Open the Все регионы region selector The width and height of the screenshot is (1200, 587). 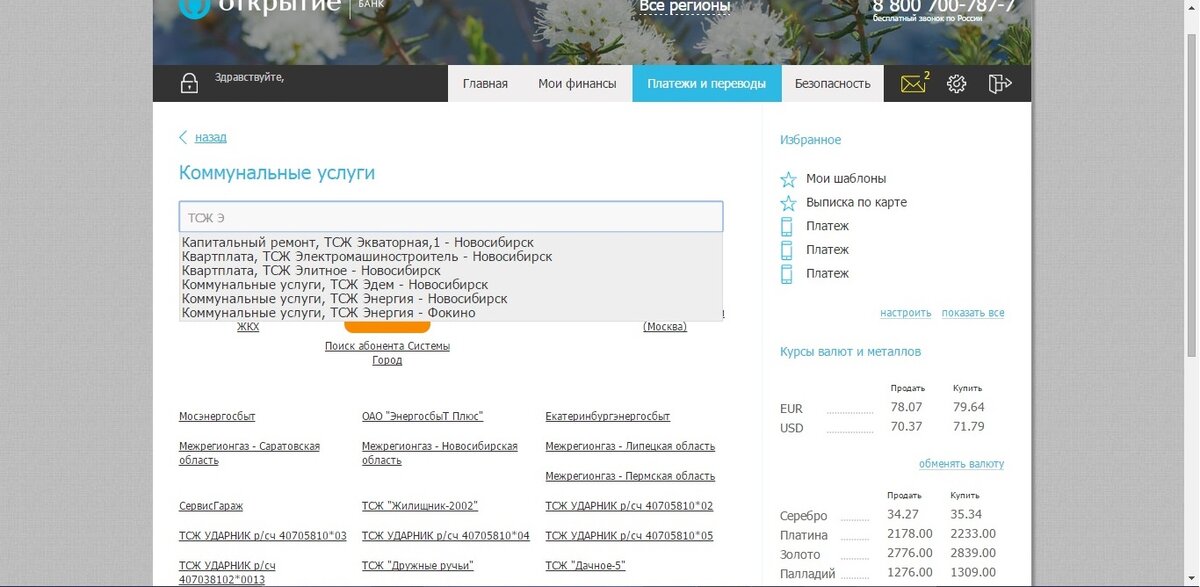click(x=685, y=7)
